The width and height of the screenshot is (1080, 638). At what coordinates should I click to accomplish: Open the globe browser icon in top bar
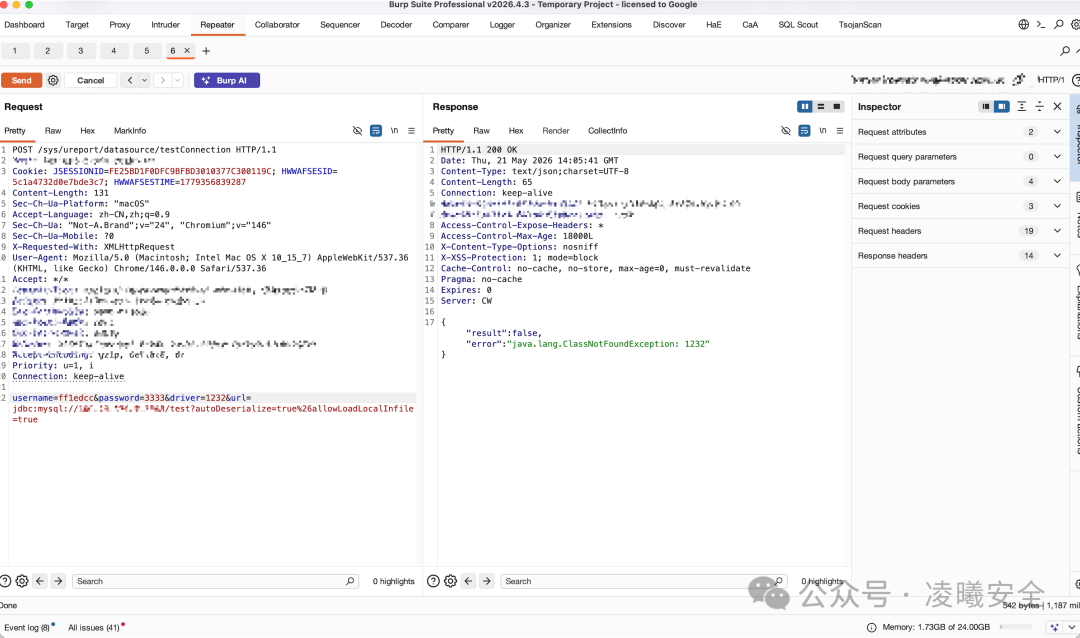(x=1024, y=24)
